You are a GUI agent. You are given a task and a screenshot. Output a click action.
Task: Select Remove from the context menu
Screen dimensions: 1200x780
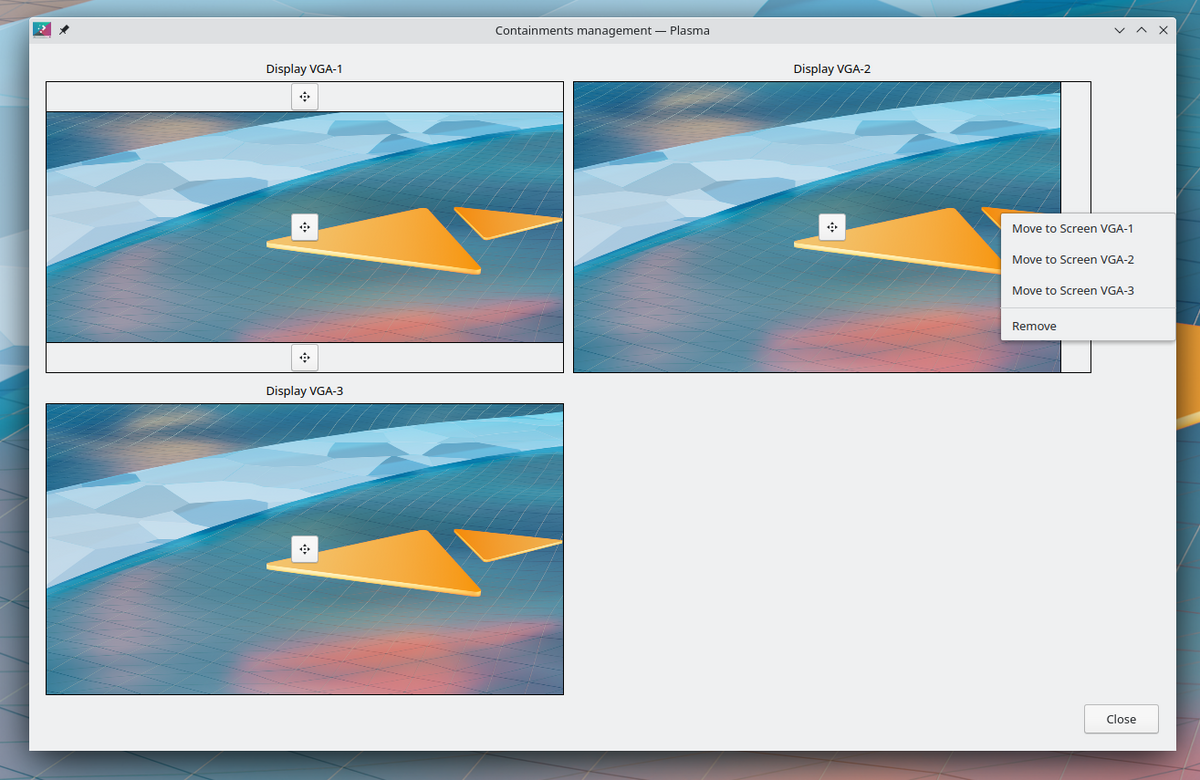pyautogui.click(x=1034, y=326)
